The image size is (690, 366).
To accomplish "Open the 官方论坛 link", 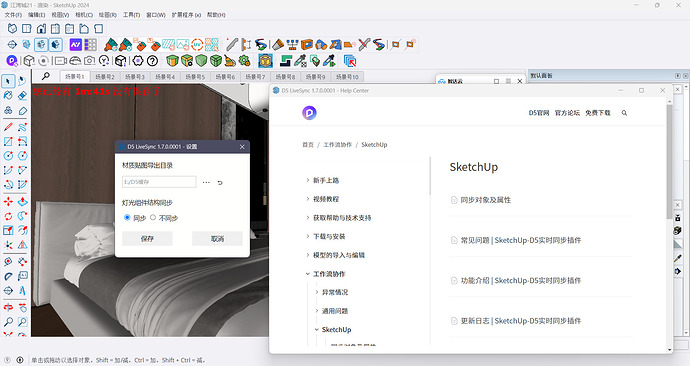I will coord(567,113).
